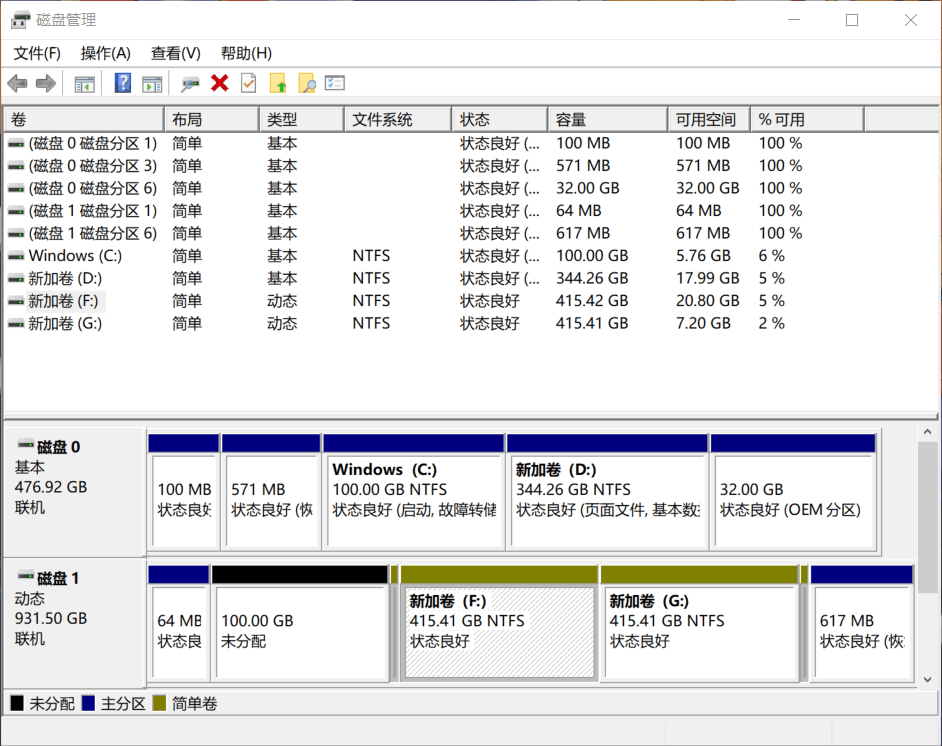Click the blue 主分区 legend swatch

coord(88,703)
